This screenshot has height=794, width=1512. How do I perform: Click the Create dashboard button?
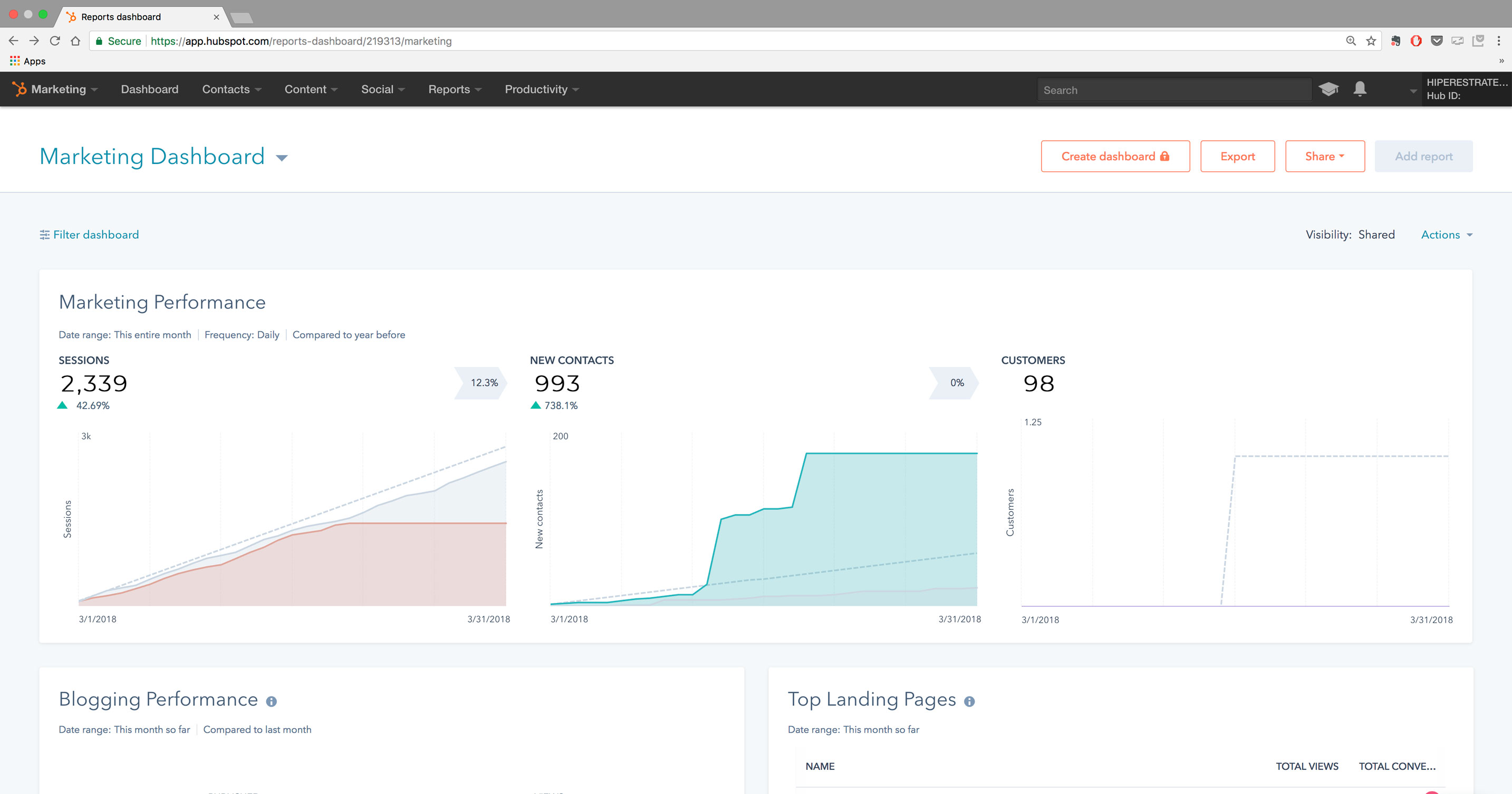(x=1113, y=156)
